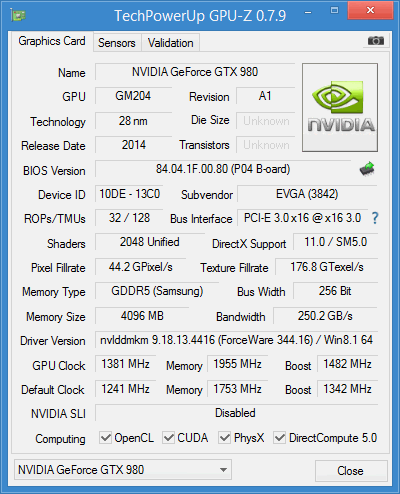This screenshot has width=400, height=494.
Task: Open the NVIDIA GeForce GTX 980 dropdown
Action: pos(123,470)
